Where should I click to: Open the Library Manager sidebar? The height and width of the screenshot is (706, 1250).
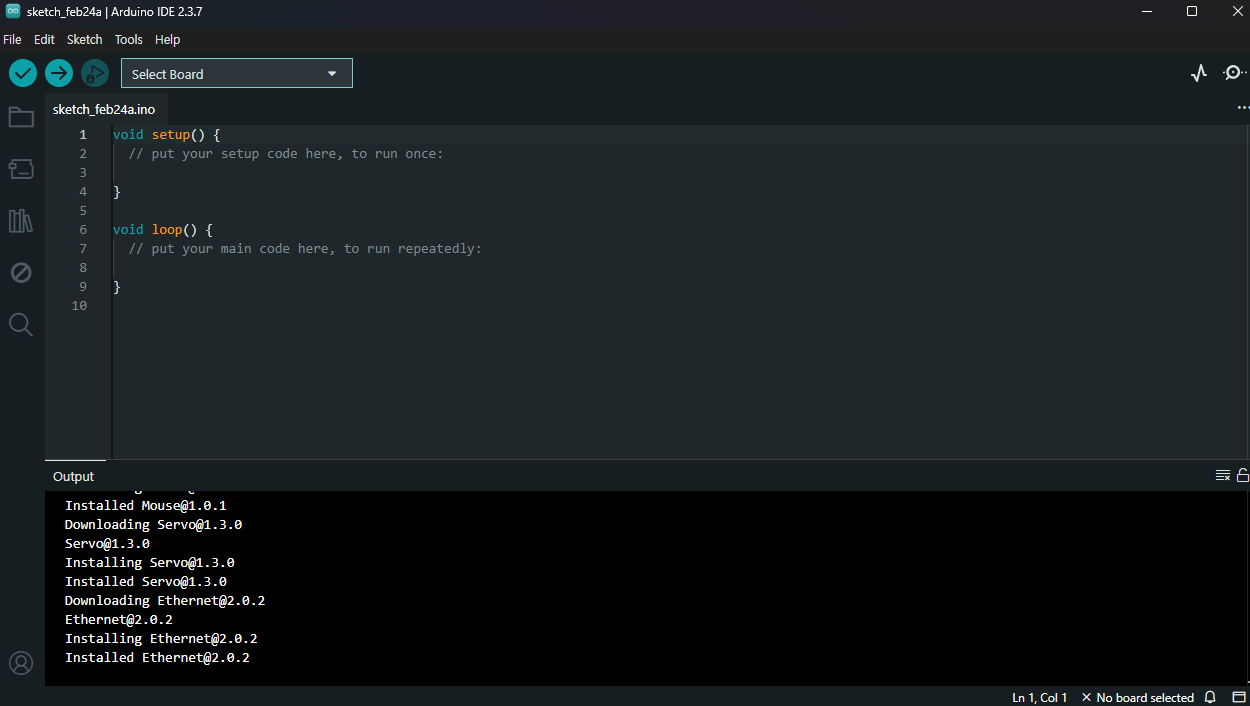(21, 221)
